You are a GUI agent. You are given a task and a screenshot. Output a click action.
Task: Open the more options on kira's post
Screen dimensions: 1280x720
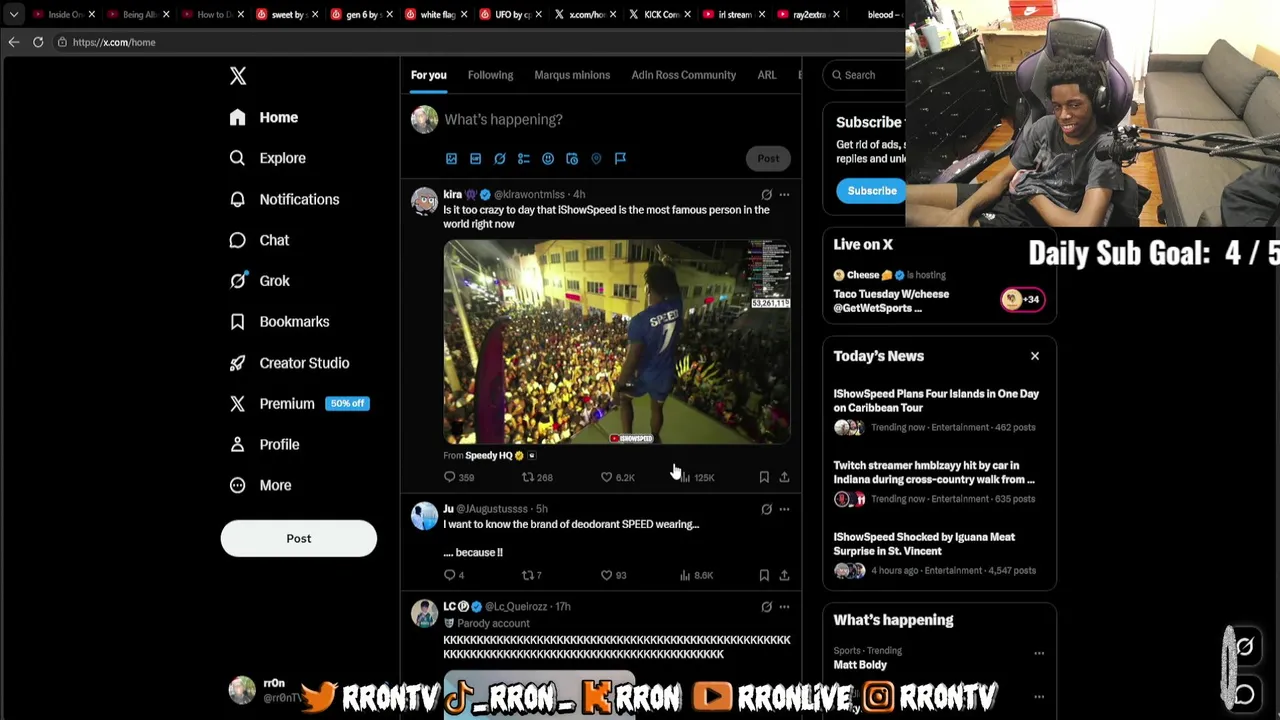click(x=784, y=195)
